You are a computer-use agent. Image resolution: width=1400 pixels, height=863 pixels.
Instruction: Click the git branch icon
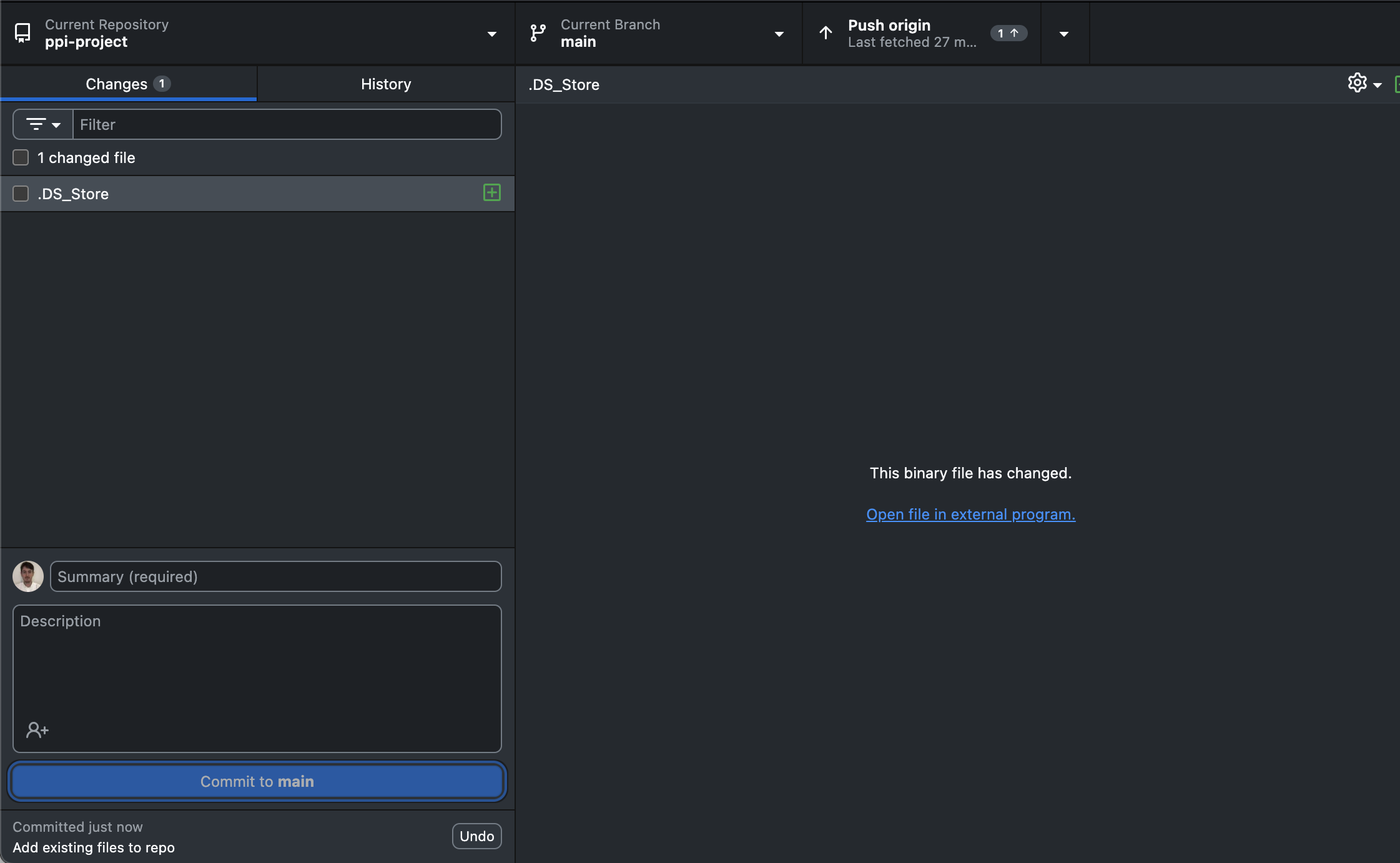click(538, 33)
